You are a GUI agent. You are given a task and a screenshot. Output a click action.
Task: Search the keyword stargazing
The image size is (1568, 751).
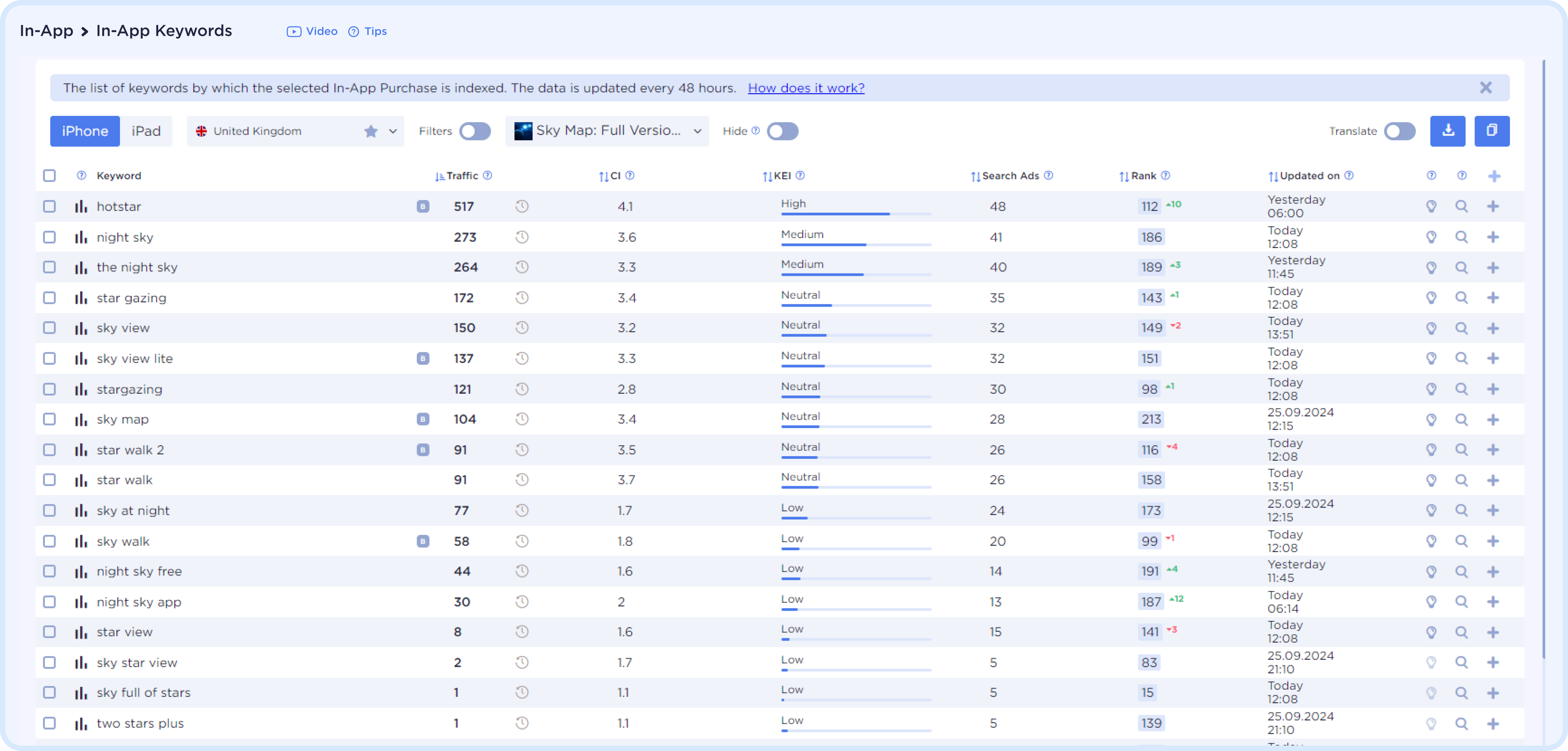point(1461,389)
